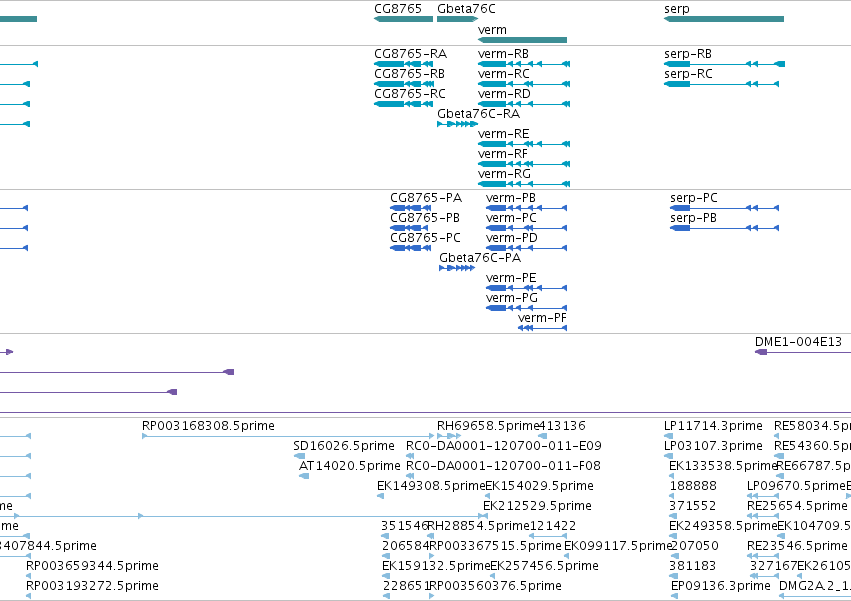Image resolution: width=851 pixels, height=601 pixels.
Task: Select EST EK154029.5prime
Action: [488, 496]
